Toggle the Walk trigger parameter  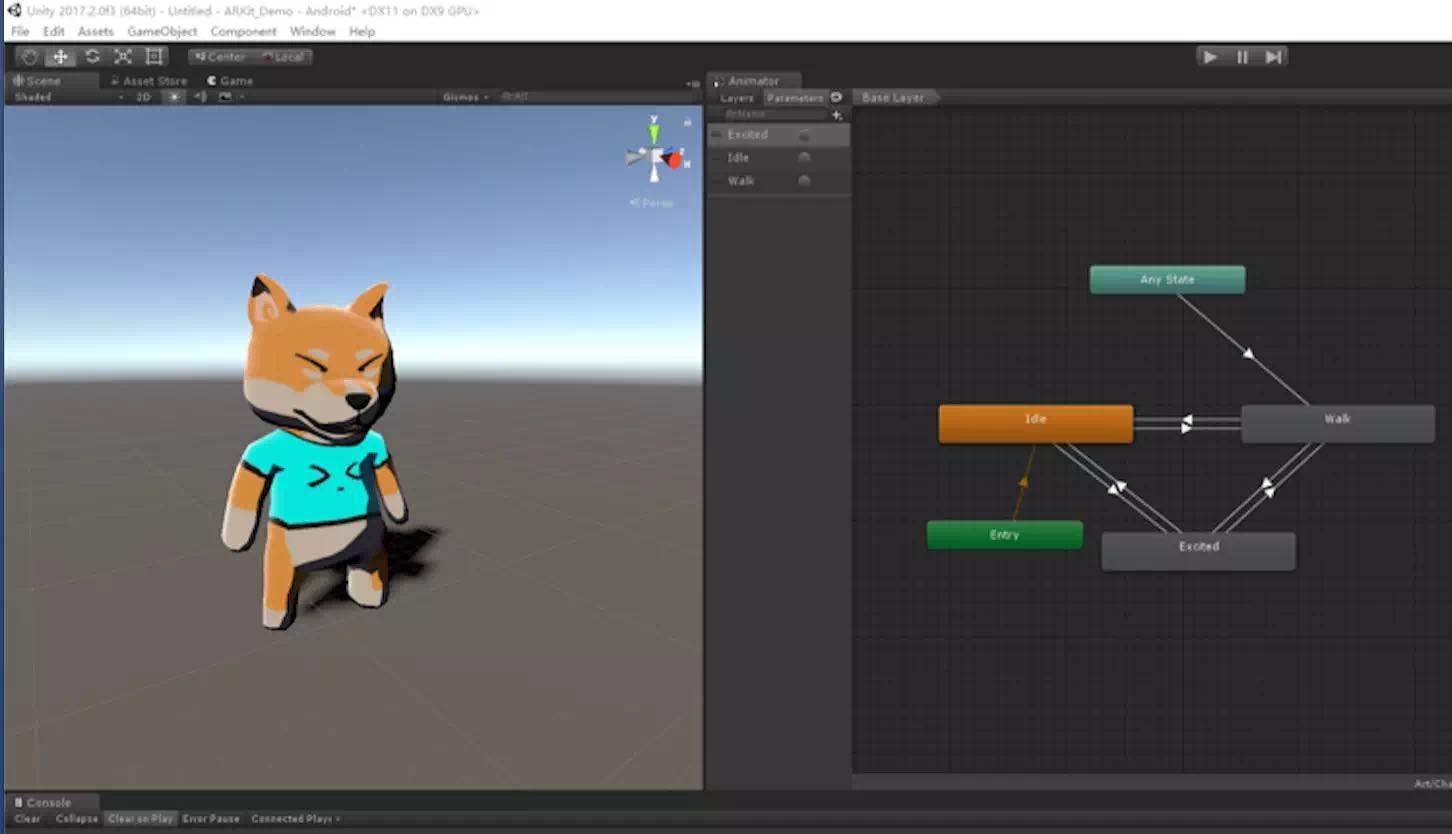(x=804, y=180)
